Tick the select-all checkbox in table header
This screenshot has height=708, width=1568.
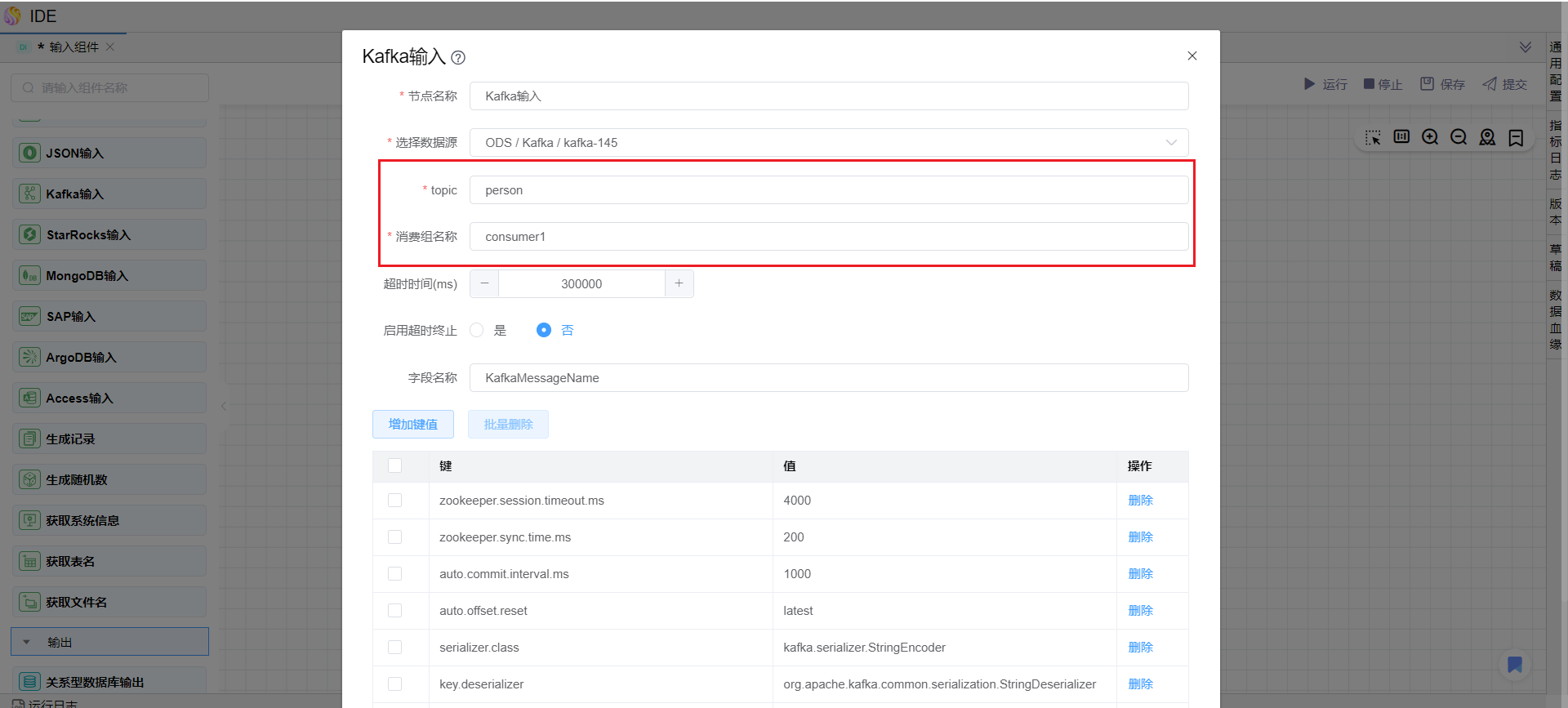coord(395,465)
